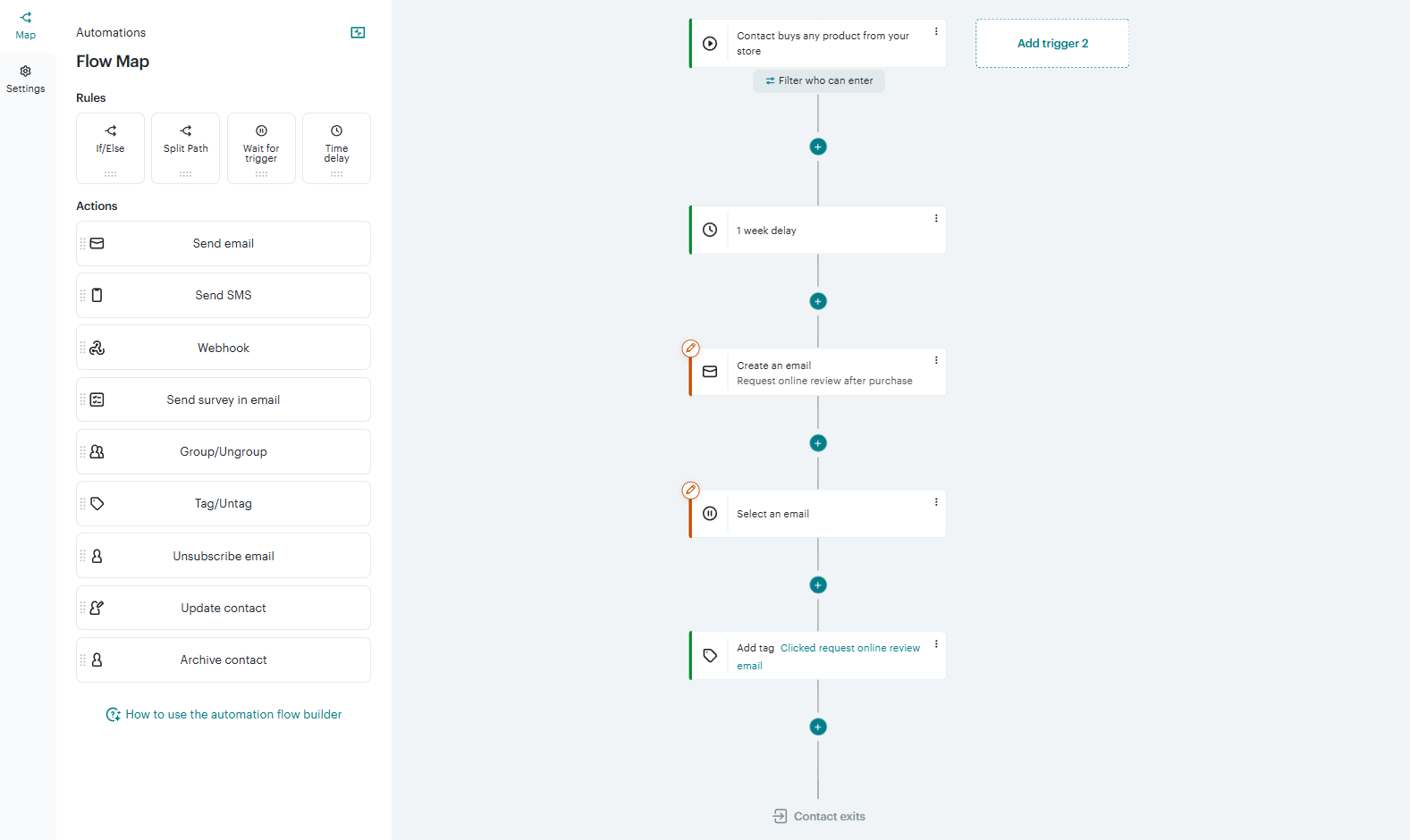Click drag handle on Send email action

pos(83,243)
